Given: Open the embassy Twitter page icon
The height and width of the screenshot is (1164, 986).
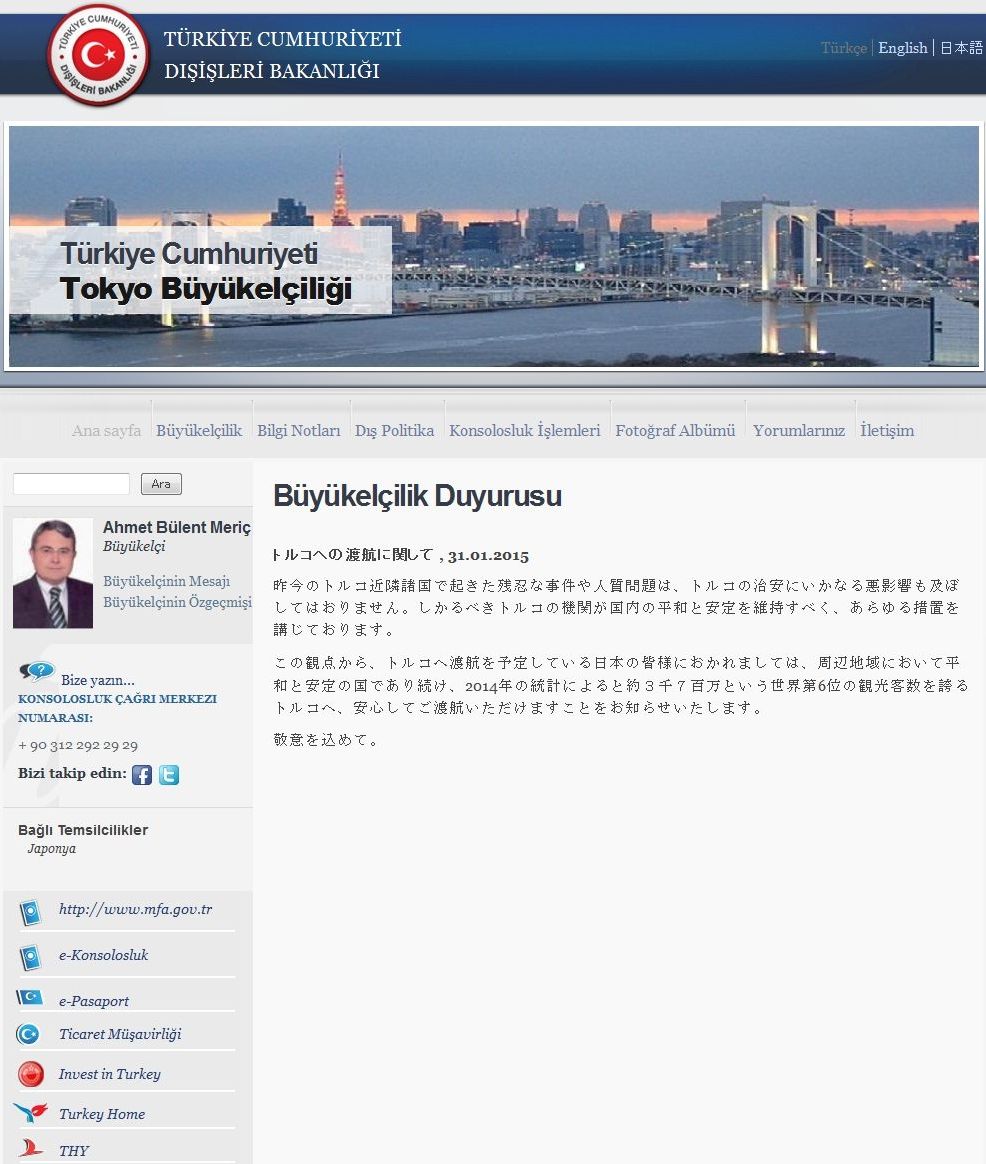Looking at the screenshot, I should point(169,775).
